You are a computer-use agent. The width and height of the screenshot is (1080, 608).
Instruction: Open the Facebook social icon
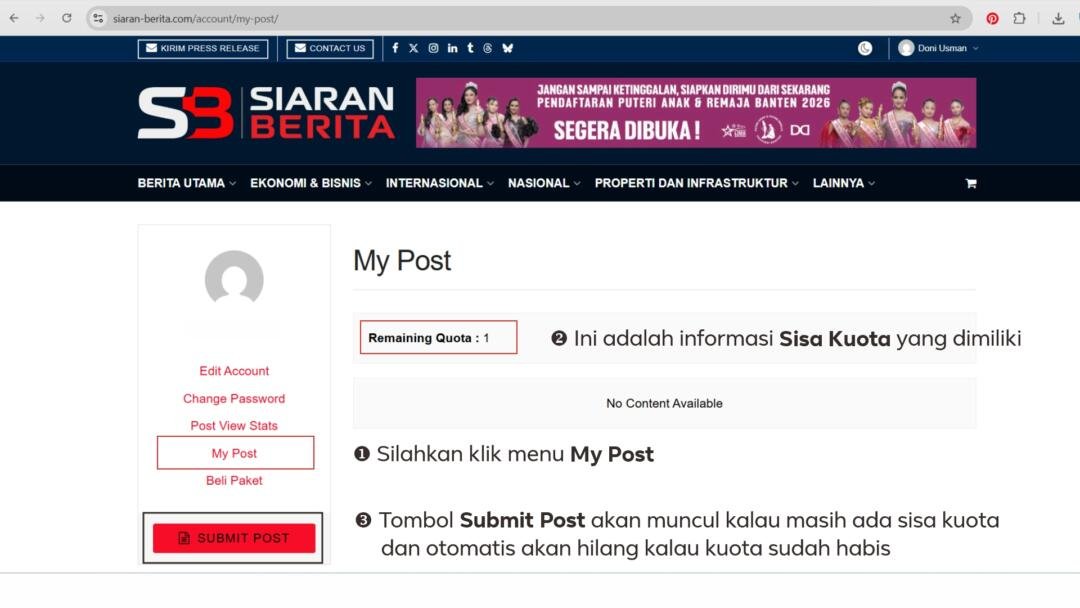tap(395, 47)
